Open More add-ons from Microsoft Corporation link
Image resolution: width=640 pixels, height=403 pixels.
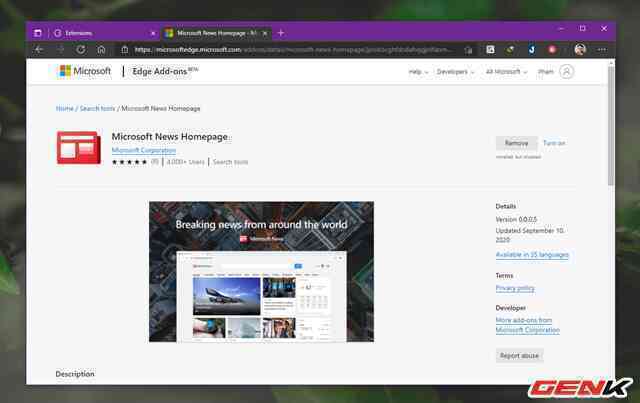tap(527, 325)
